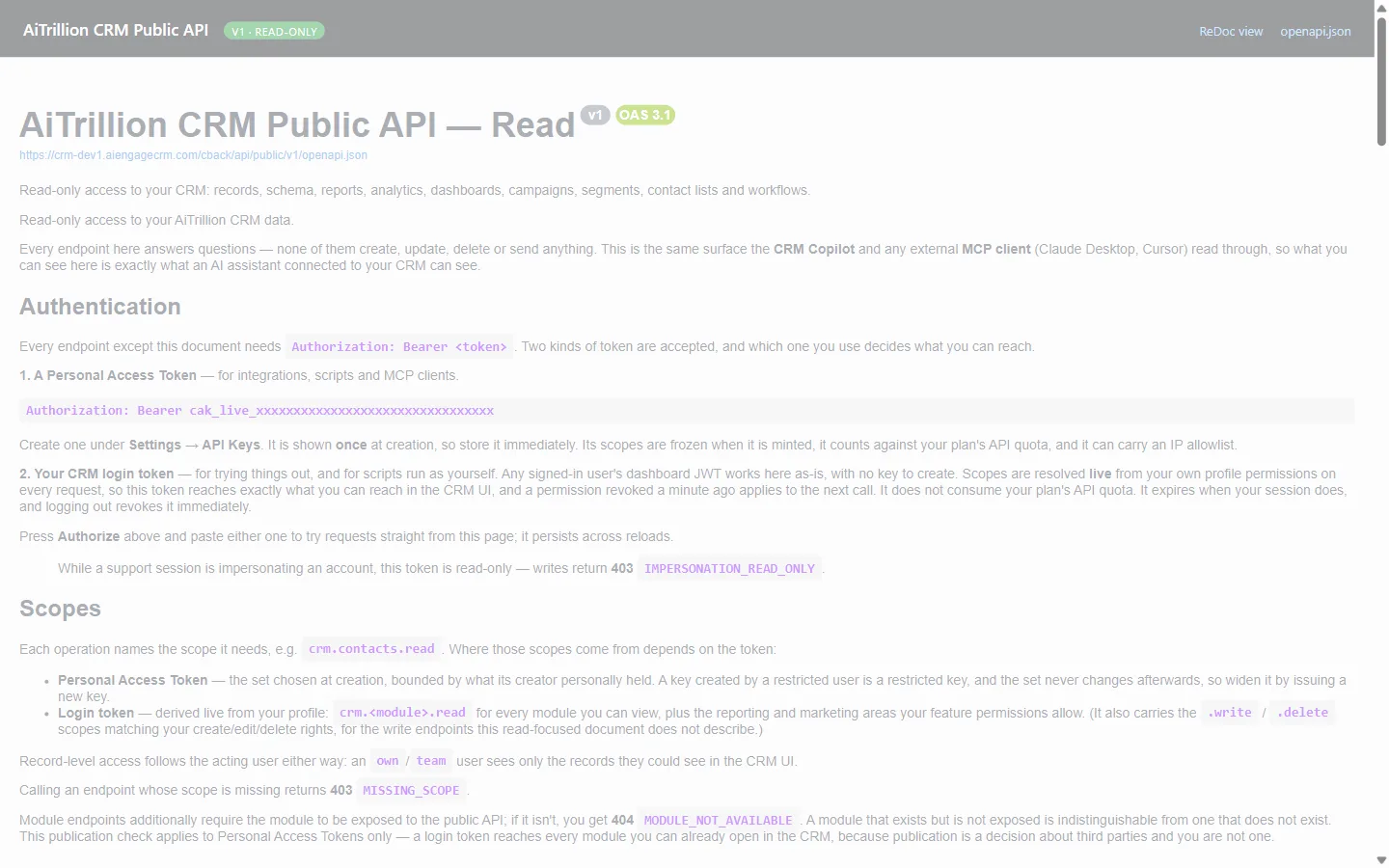
Task: Click the bold "CRM Copilot" text
Action: point(814,249)
